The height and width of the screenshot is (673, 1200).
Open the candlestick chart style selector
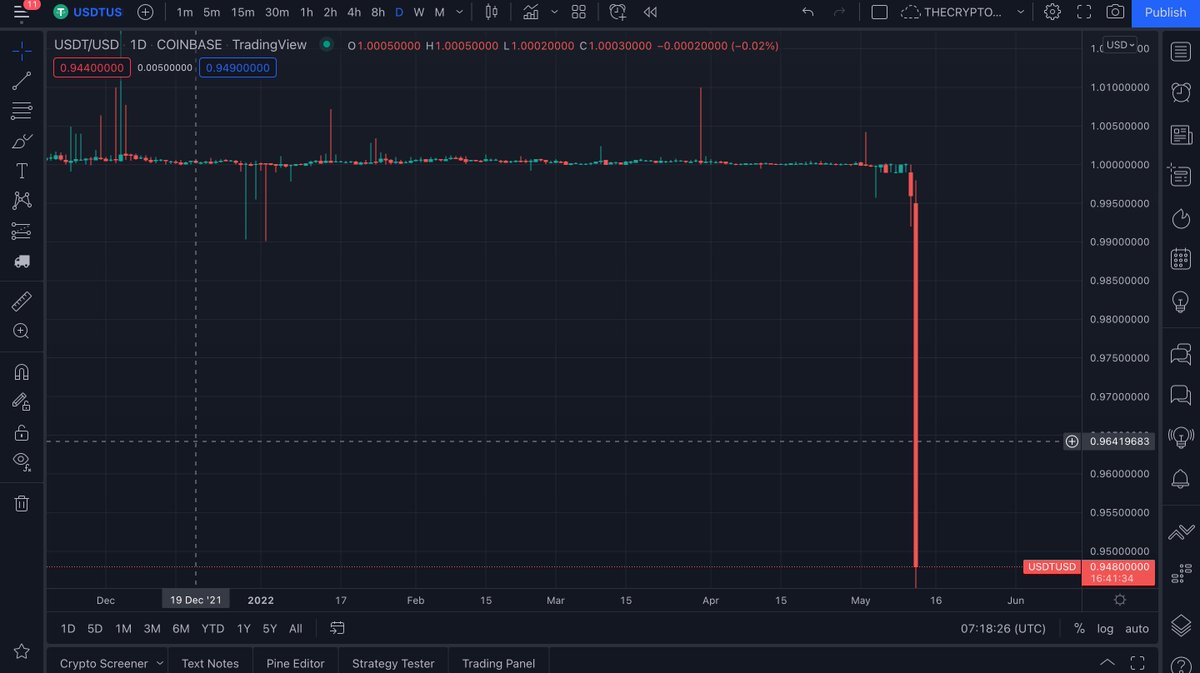(x=491, y=12)
